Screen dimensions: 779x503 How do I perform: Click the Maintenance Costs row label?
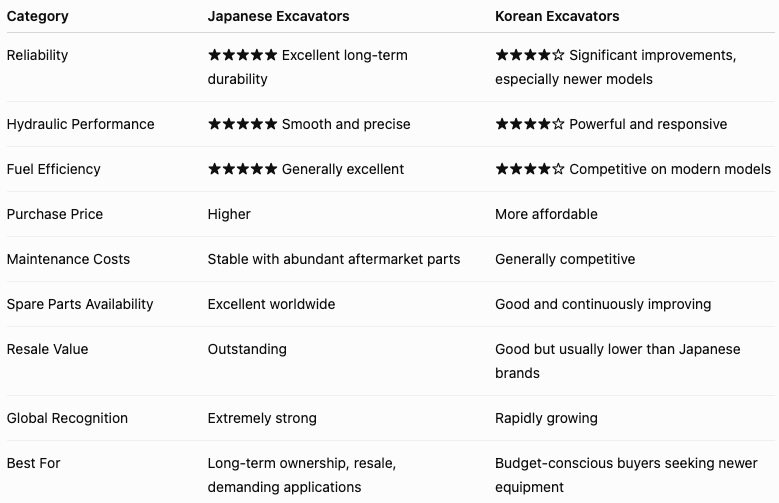pos(68,259)
